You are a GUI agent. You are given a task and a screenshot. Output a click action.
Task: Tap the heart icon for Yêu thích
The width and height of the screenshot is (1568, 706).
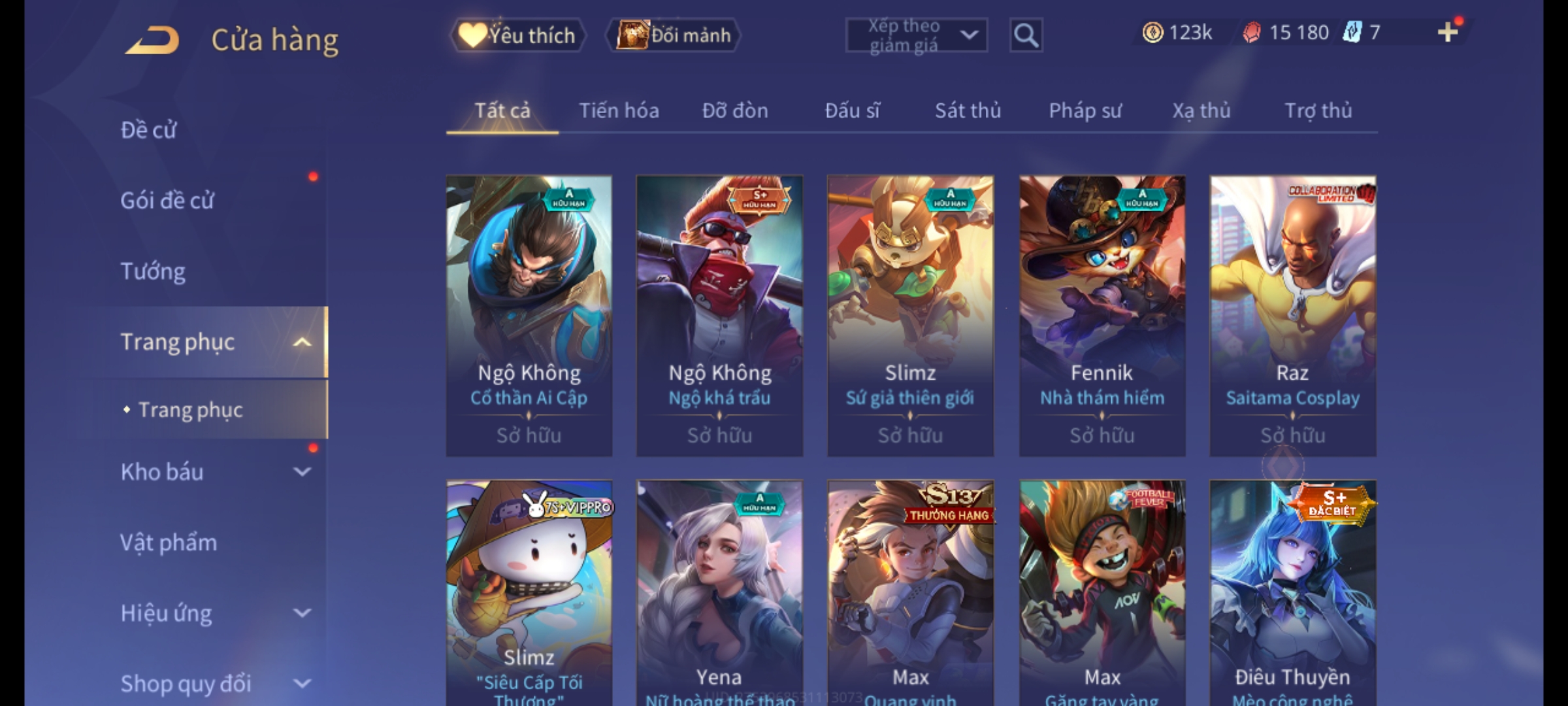[x=471, y=35]
